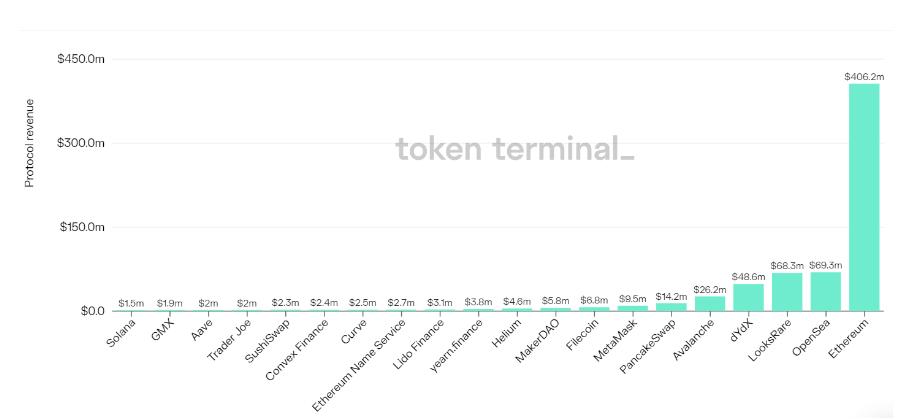Click the $450.0m y-axis tick
Image resolution: width=899 pixels, height=420 pixels.
(81, 59)
